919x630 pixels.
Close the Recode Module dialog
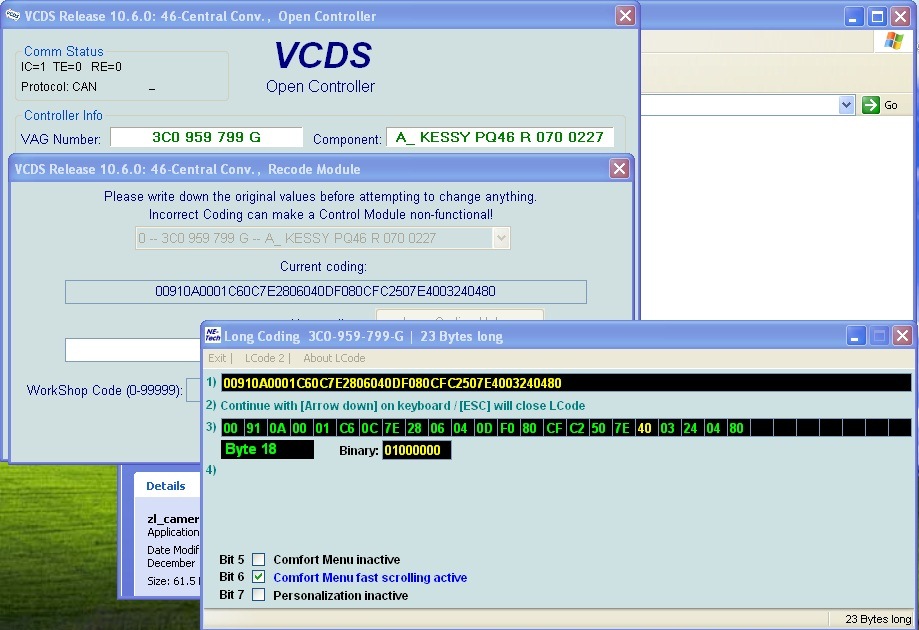[x=619, y=169]
